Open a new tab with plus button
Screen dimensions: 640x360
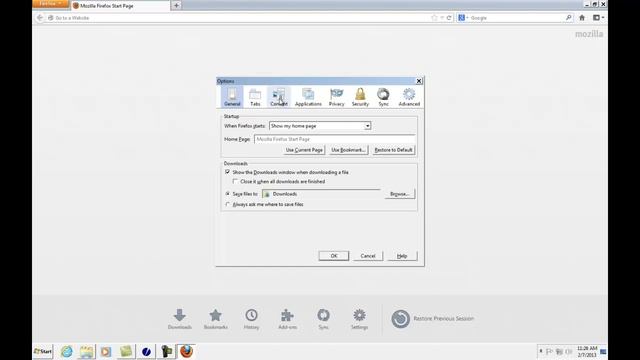(176, 5)
